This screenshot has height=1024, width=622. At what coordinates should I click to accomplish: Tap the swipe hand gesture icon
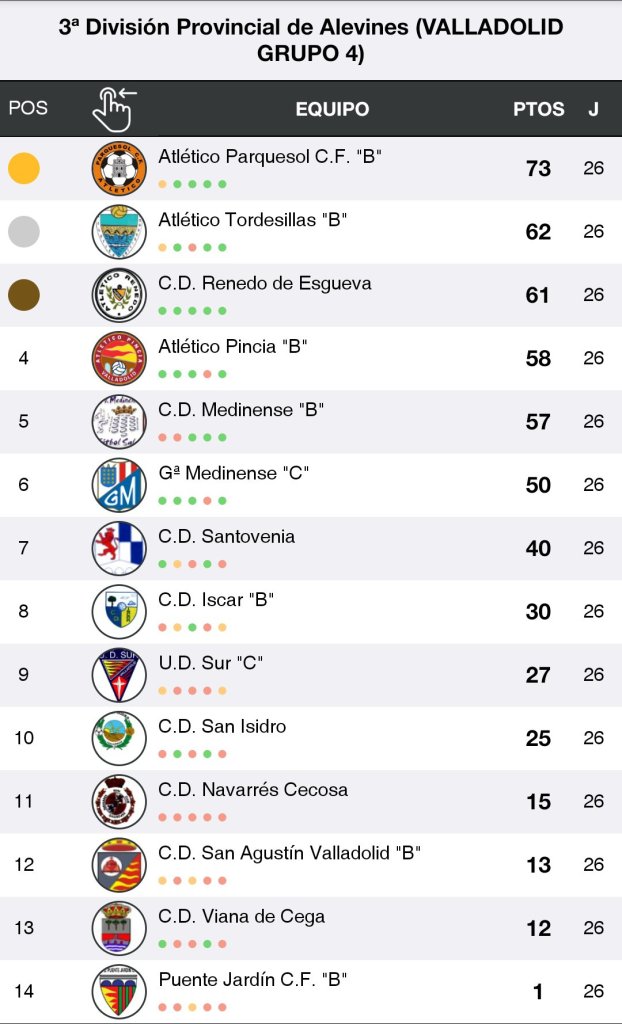click(x=114, y=108)
